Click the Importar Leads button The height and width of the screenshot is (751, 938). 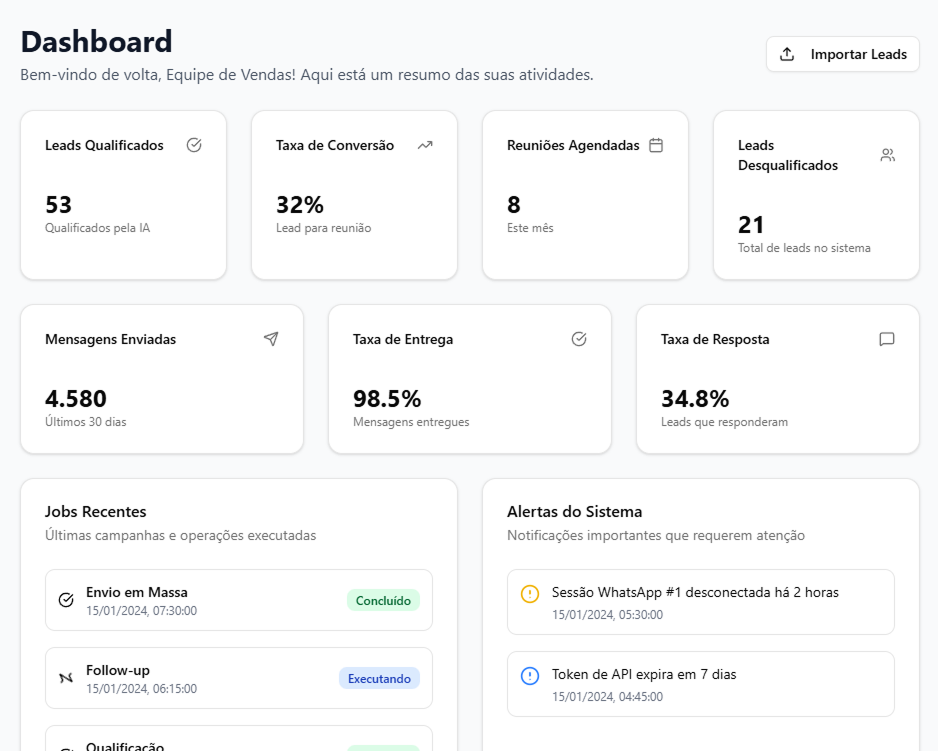point(842,54)
